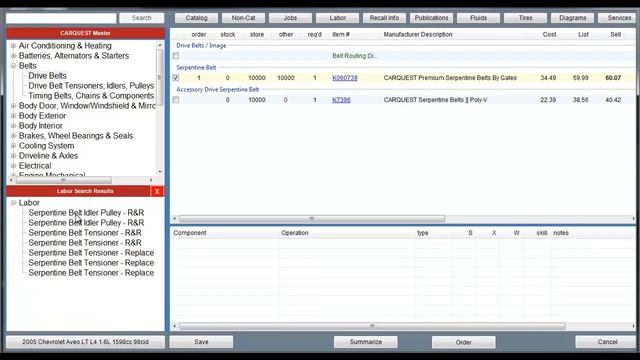This screenshot has width=640, height=360.
Task: Select Drive Belts tree item
Action: [47, 76]
